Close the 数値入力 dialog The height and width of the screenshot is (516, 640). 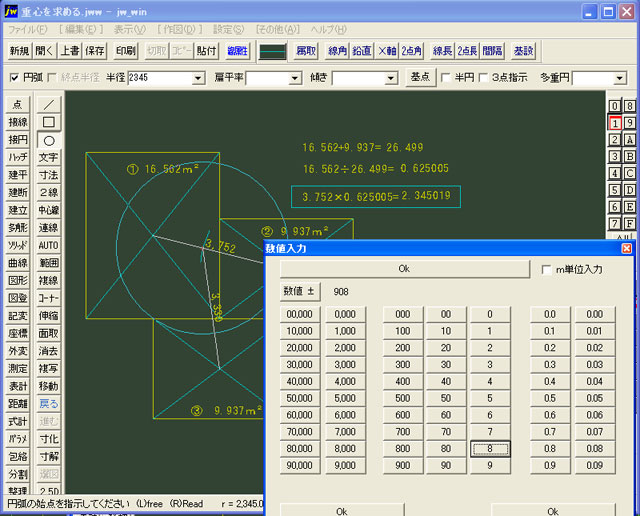(x=627, y=248)
